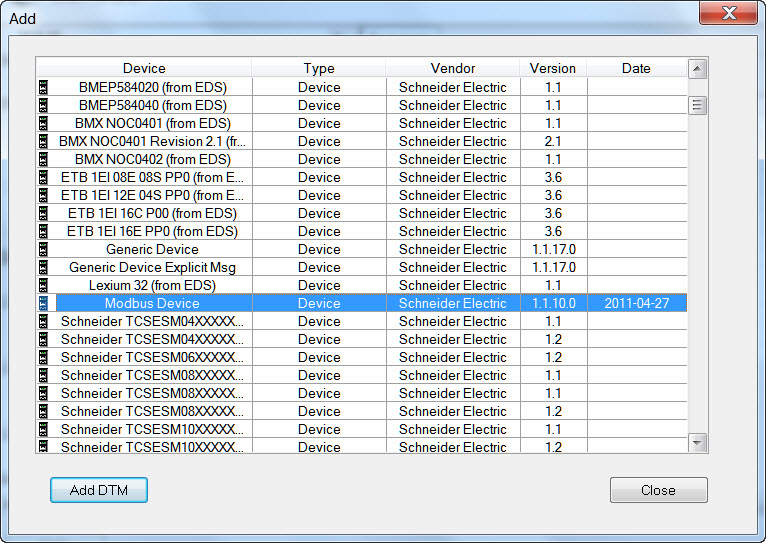766x543 pixels.
Task: Click the icon beside Schneider TCSESM08XXXXX version 1.2
Action: (x=43, y=412)
